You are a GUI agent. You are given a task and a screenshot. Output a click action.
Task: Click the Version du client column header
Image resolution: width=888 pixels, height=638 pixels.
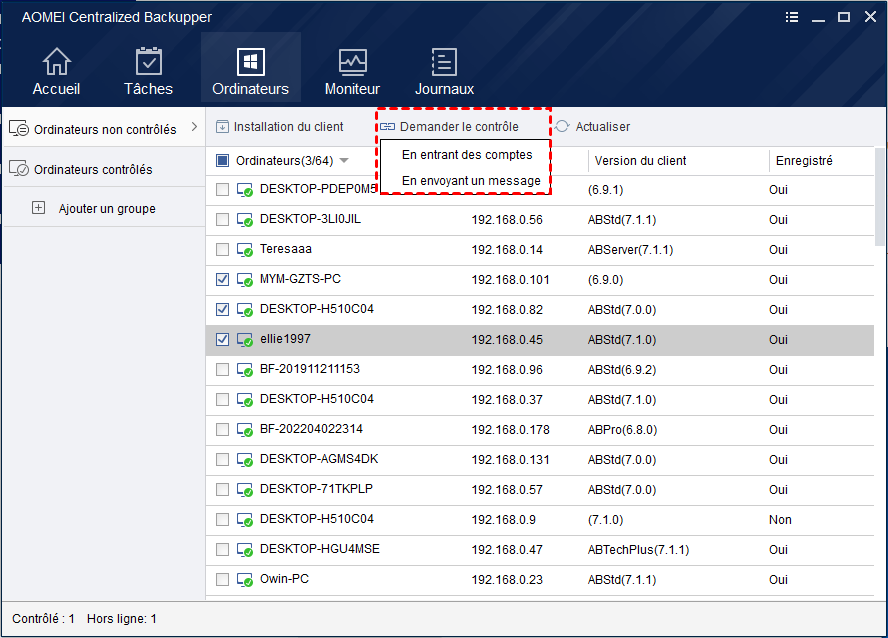[640, 161]
